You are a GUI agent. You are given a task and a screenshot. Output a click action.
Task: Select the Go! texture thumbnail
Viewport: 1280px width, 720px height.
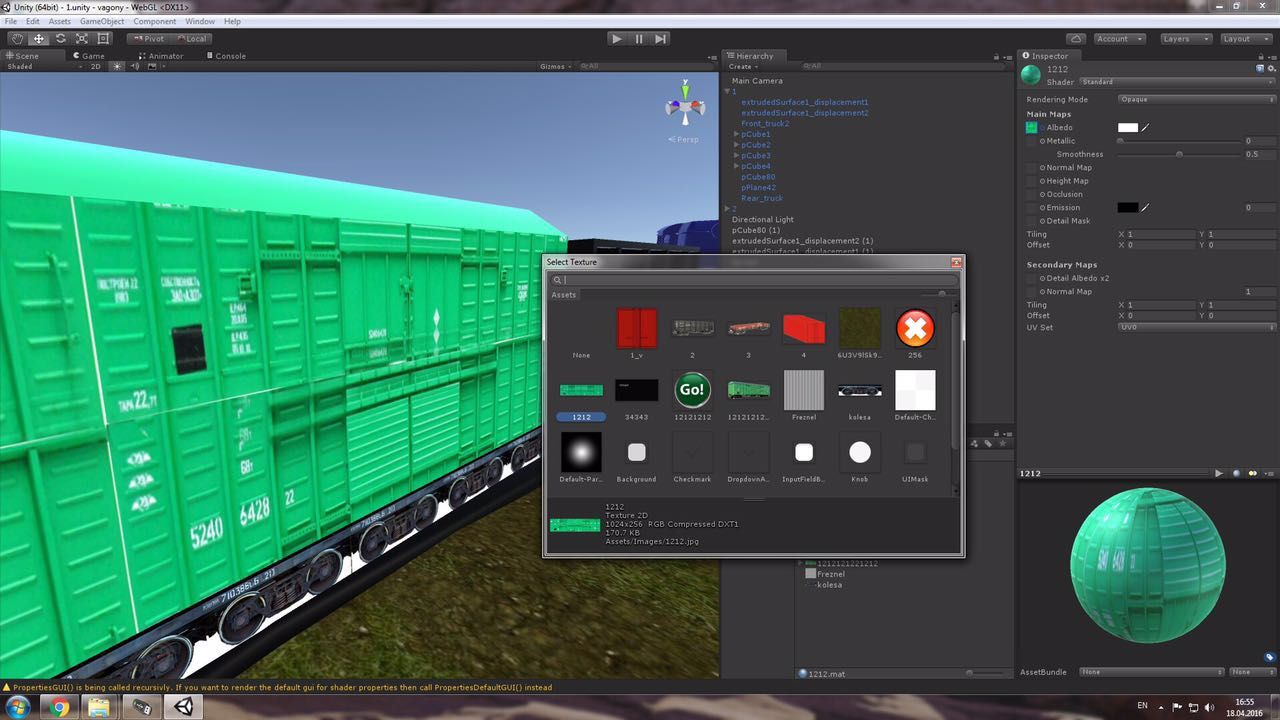[x=691, y=390]
